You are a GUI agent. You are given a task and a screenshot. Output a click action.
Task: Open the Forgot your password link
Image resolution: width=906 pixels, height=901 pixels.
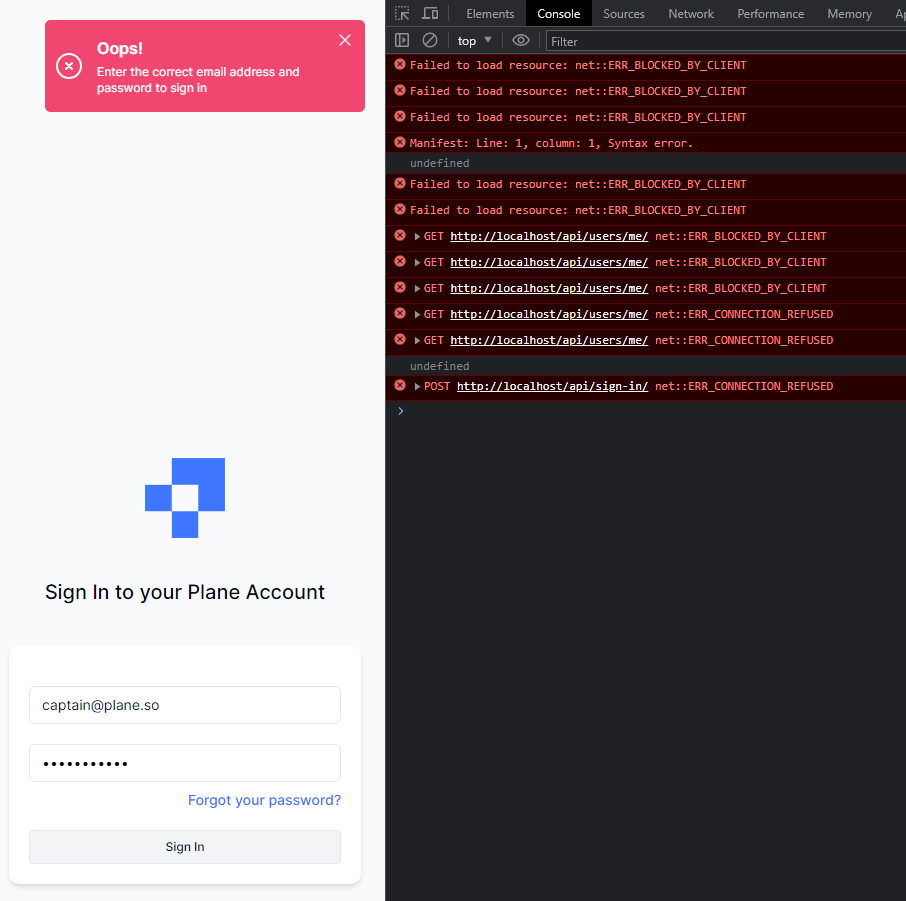264,800
